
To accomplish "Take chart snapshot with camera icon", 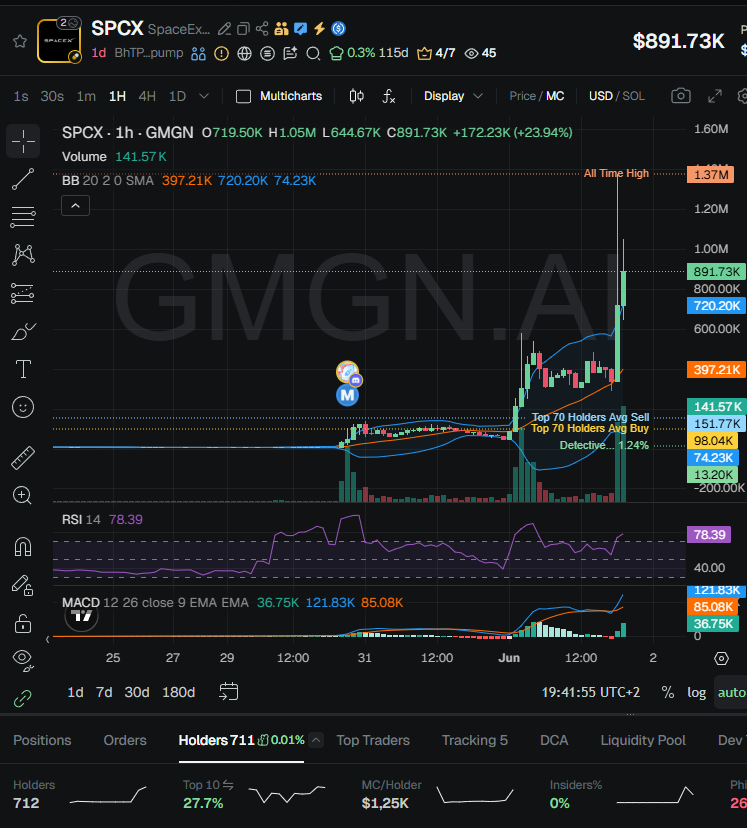I will 680,96.
